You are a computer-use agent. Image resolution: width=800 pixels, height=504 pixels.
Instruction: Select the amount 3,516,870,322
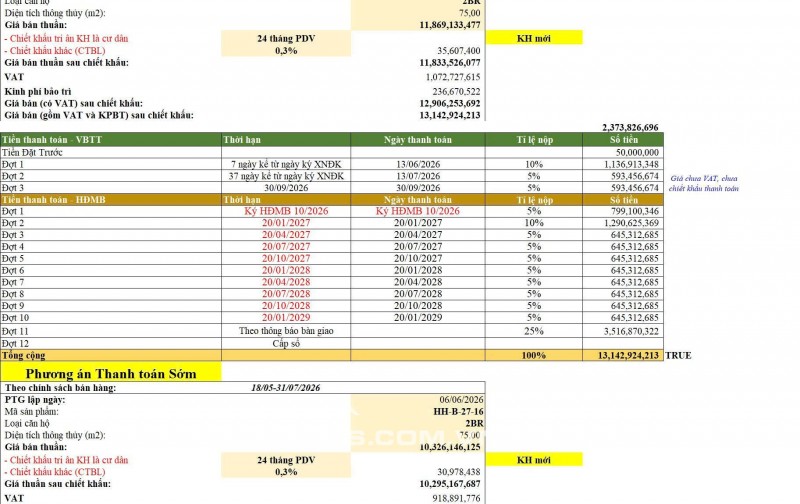(631, 331)
